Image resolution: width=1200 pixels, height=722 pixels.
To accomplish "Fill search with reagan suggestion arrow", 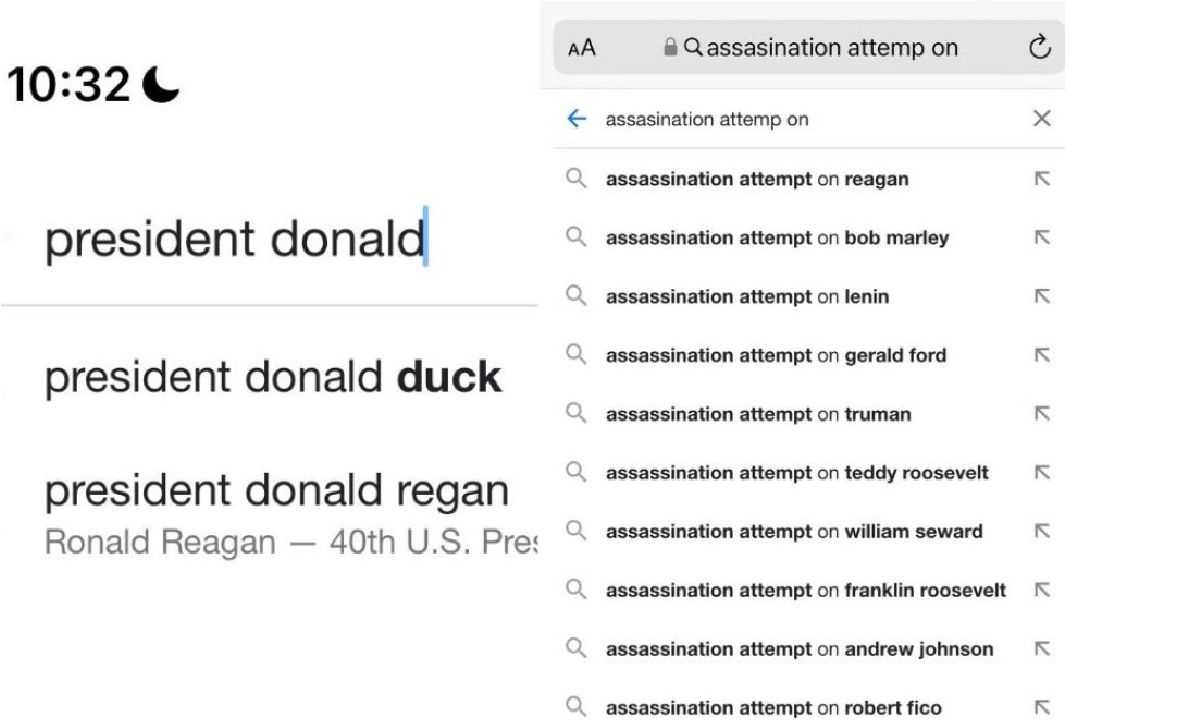I will click(x=1041, y=180).
